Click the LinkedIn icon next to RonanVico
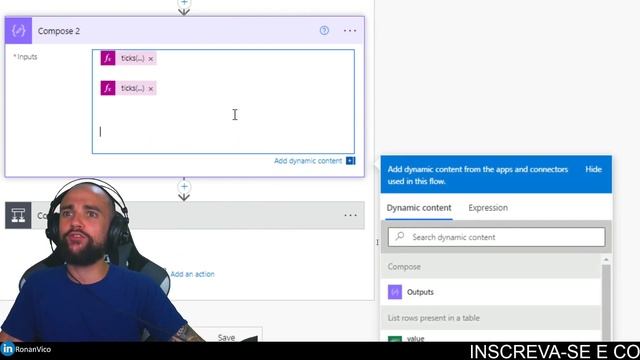The image size is (640, 360). click(7, 349)
